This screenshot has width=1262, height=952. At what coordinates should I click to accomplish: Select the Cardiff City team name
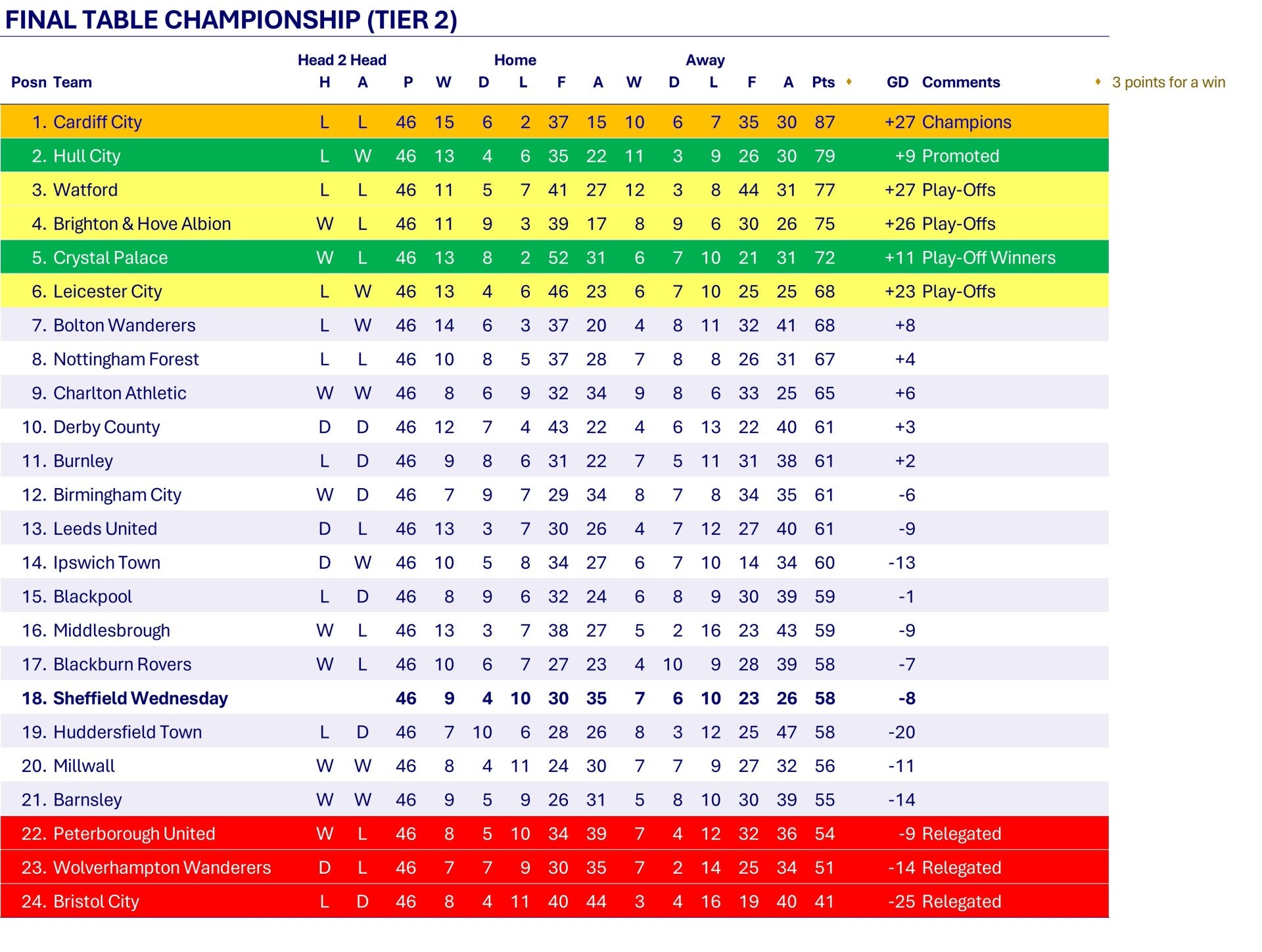coord(97,122)
